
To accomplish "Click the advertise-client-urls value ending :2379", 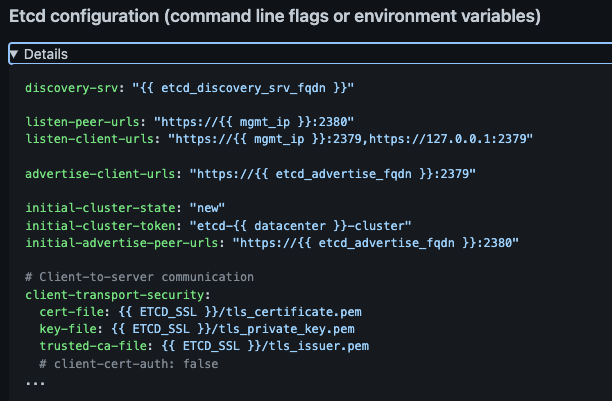I will [x=333, y=174].
